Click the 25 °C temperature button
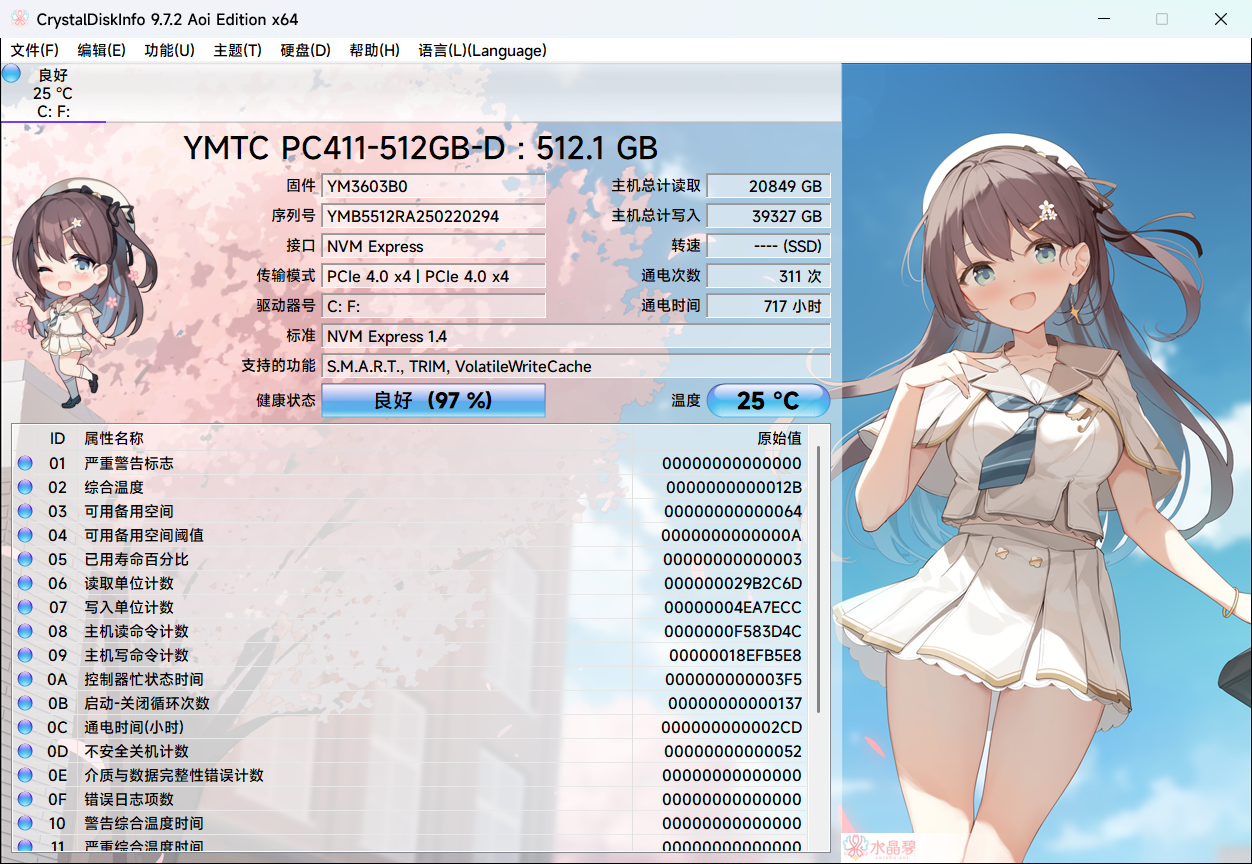Screen dimensions: 1252x864 (x=768, y=401)
